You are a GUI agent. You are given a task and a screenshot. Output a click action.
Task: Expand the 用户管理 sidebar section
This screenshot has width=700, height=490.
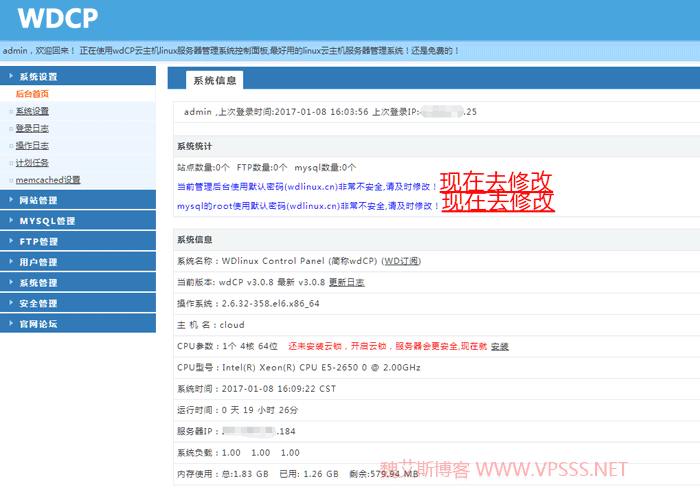coord(38,262)
